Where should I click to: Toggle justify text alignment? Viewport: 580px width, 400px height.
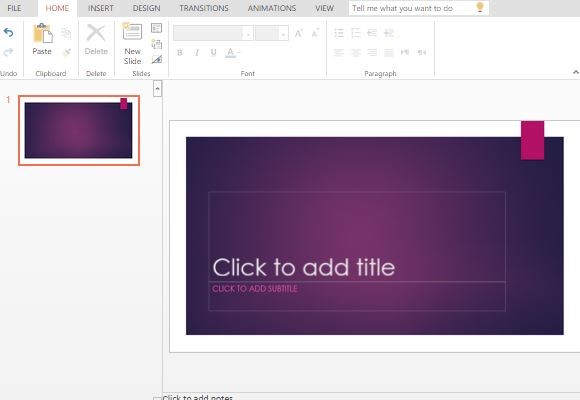388,53
